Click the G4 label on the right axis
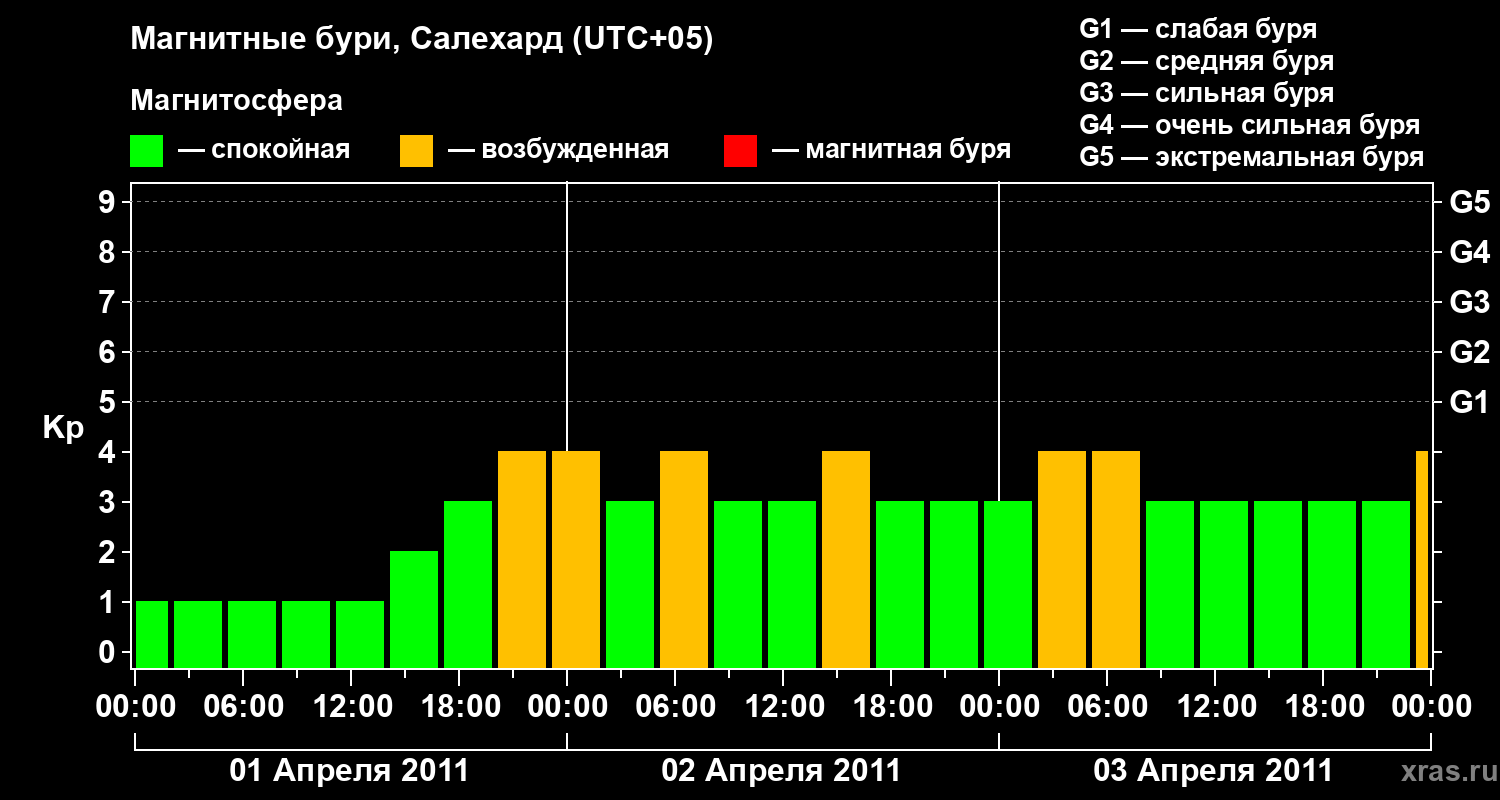The width and height of the screenshot is (1500, 800). click(x=1469, y=252)
